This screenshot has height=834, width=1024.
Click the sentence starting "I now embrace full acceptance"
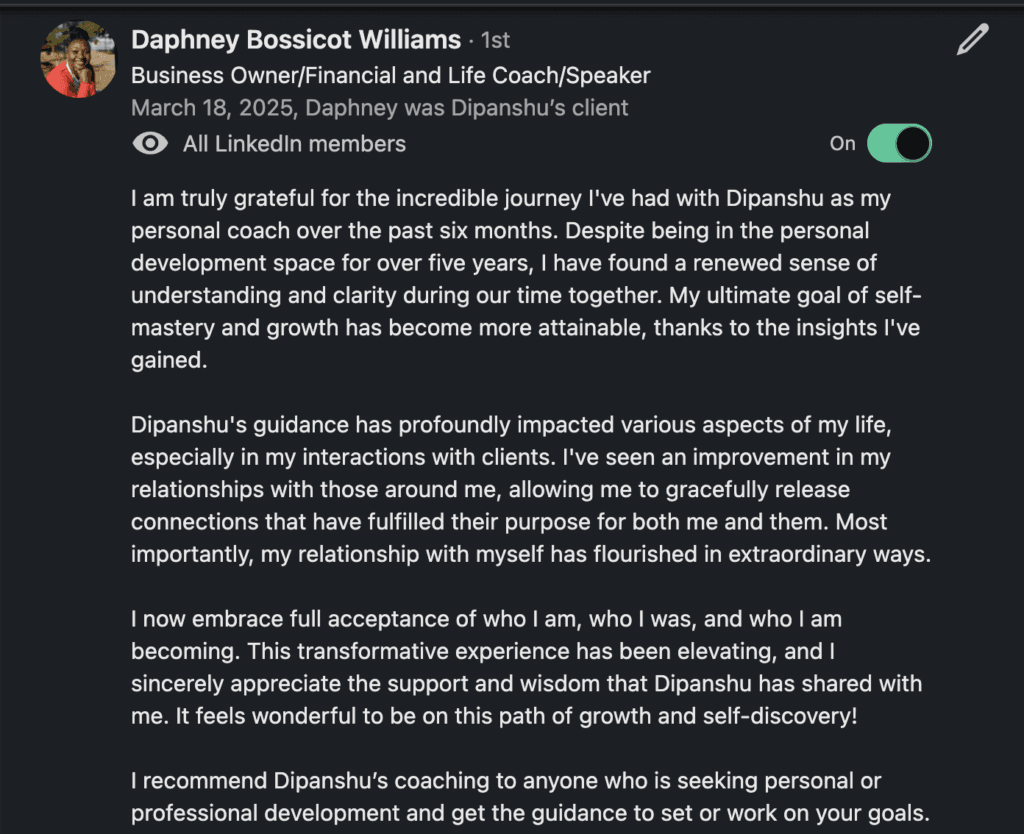click(480, 619)
